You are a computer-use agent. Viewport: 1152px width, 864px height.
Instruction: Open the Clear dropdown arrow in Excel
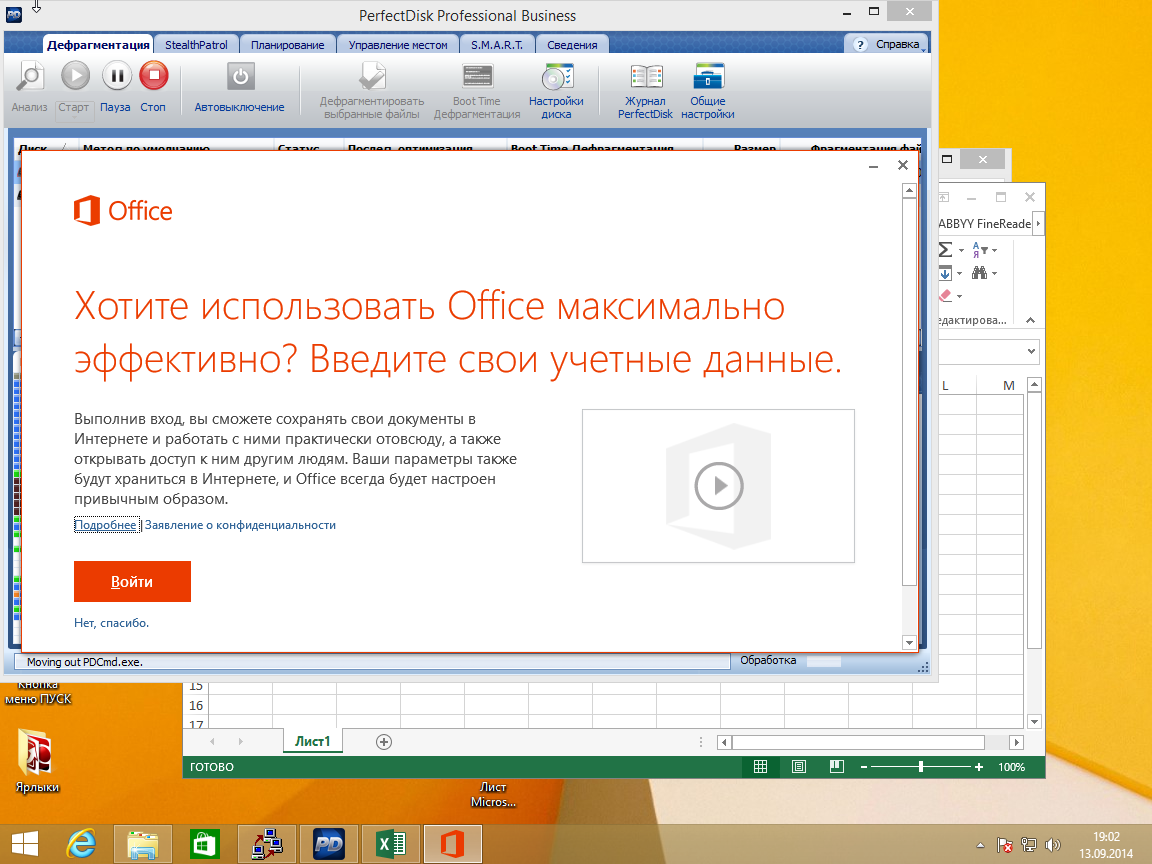click(960, 296)
